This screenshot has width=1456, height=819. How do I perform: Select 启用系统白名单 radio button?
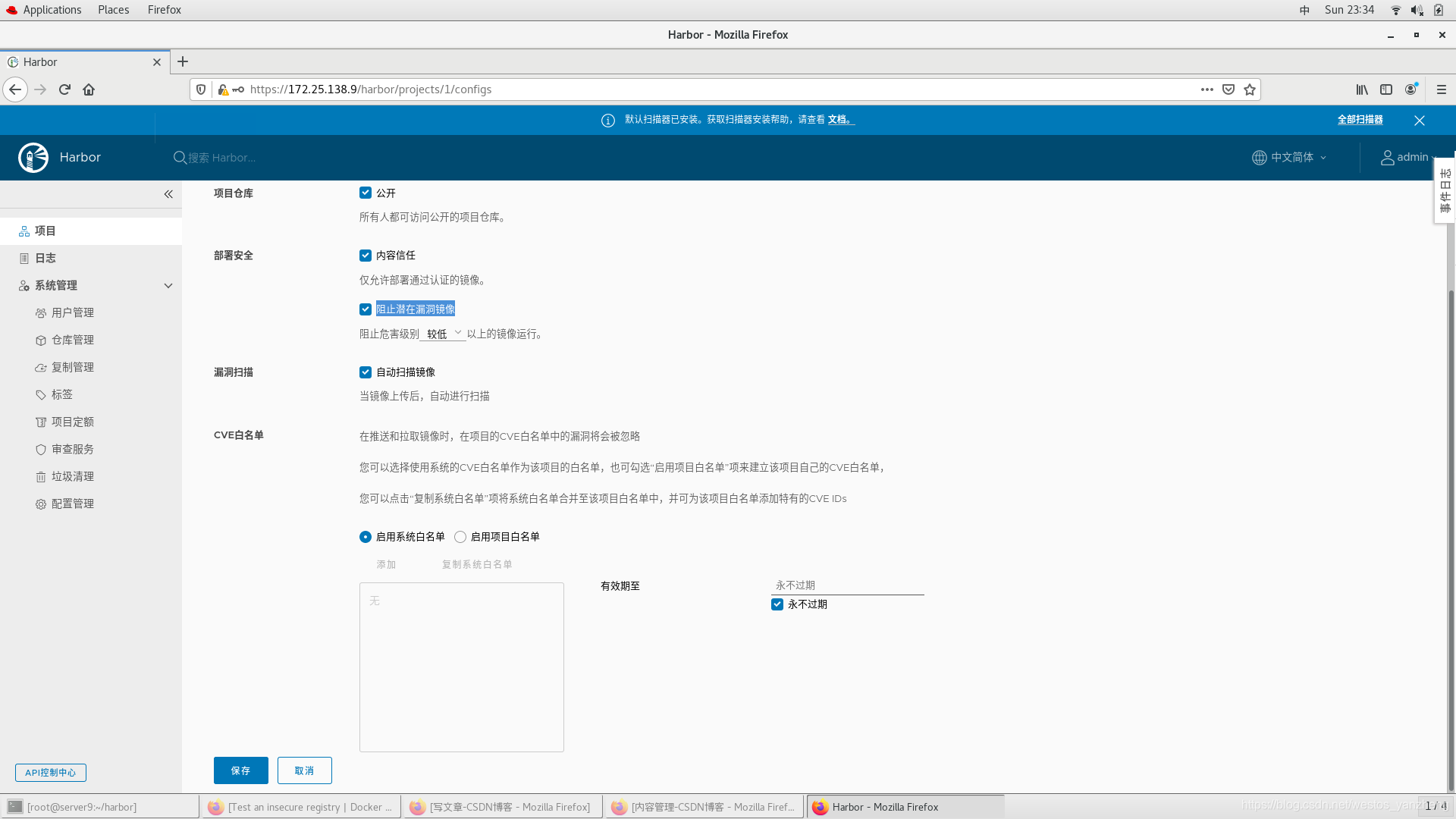pyautogui.click(x=366, y=537)
